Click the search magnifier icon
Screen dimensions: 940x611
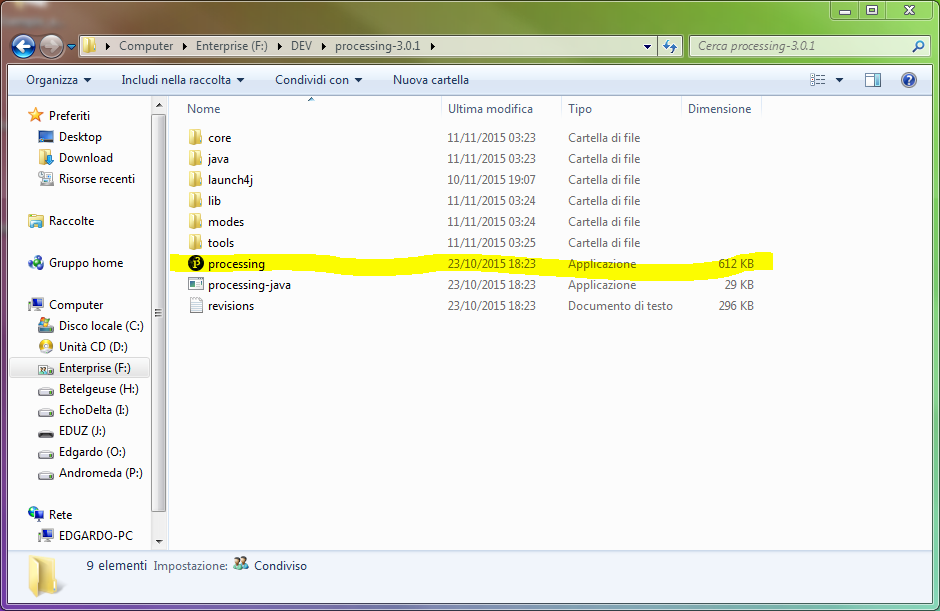(918, 46)
